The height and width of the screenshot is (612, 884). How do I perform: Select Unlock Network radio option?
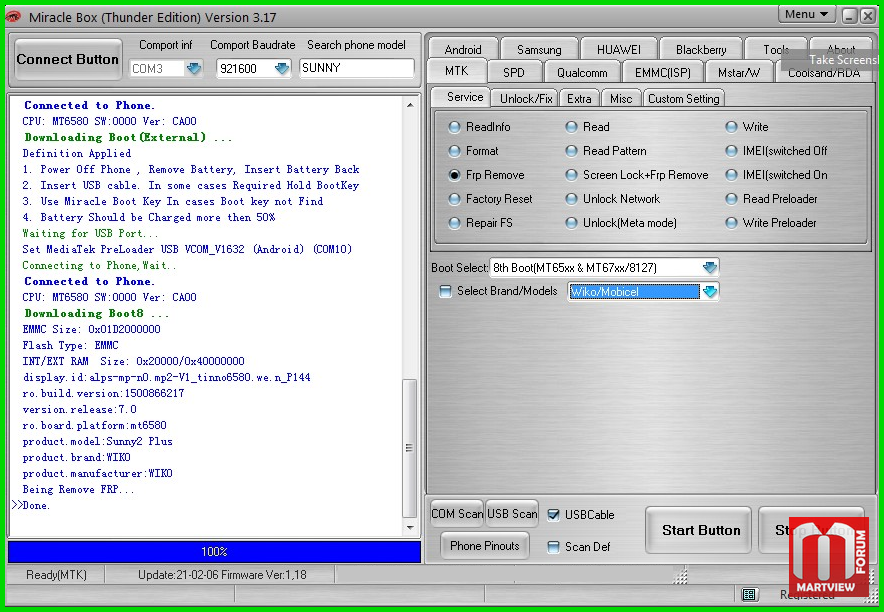pos(571,199)
